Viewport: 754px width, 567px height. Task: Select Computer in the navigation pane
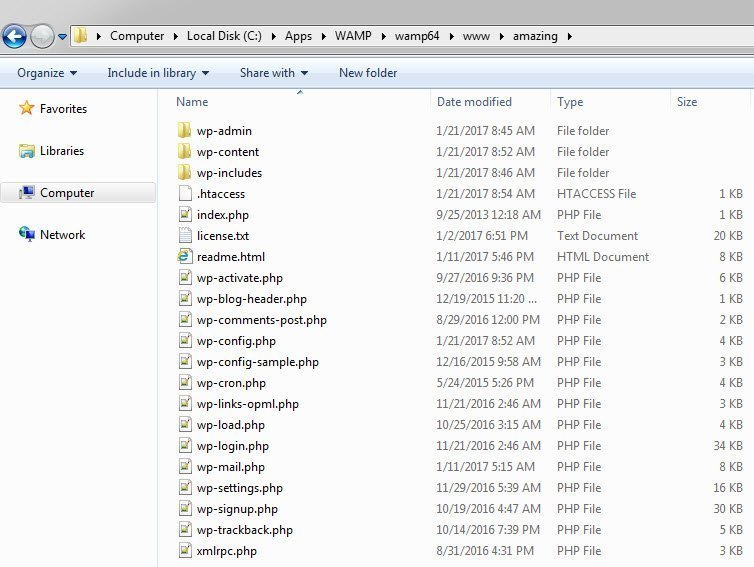click(x=78, y=193)
